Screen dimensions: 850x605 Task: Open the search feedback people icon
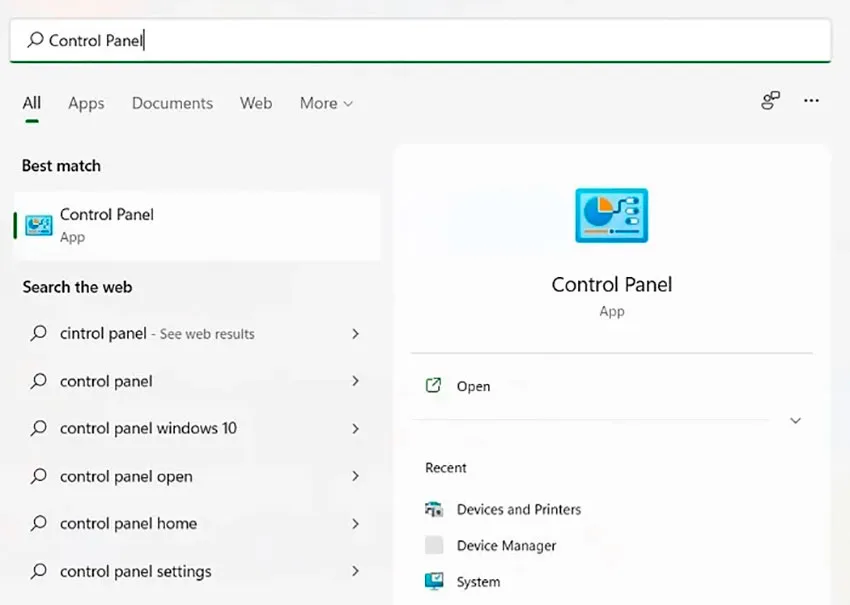point(770,100)
